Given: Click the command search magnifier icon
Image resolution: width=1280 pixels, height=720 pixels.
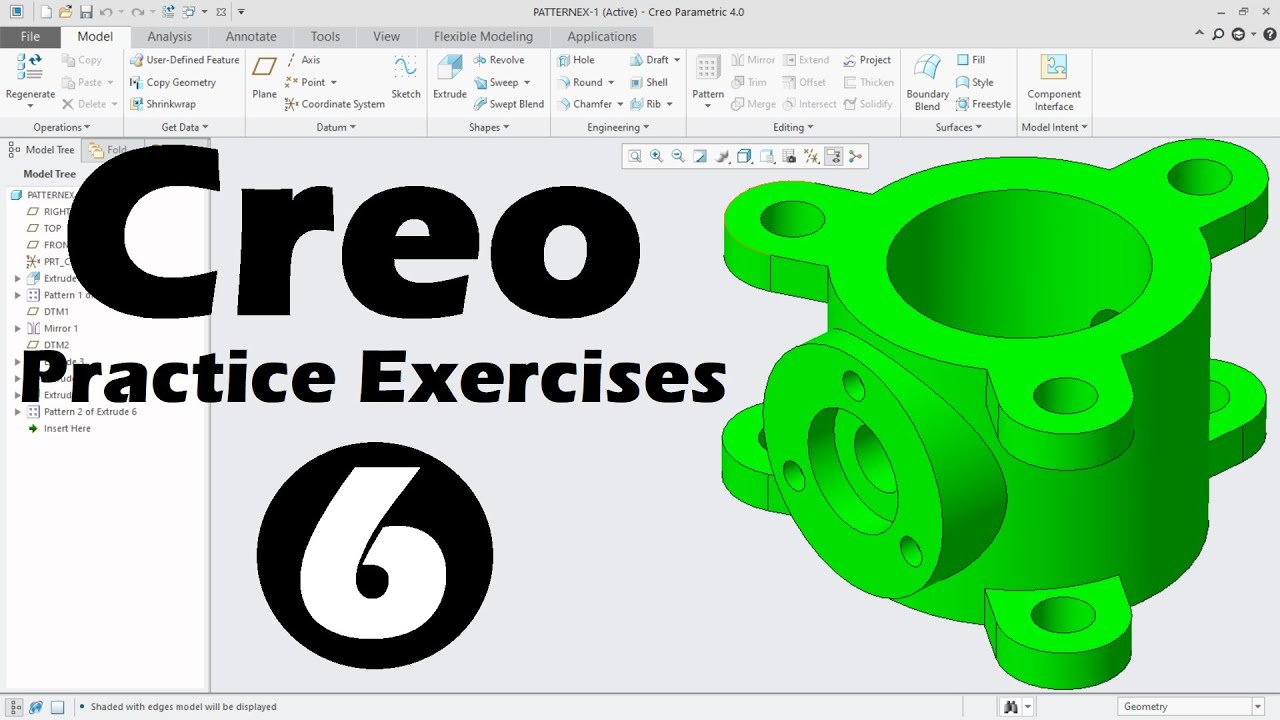Looking at the screenshot, I should [x=1218, y=35].
